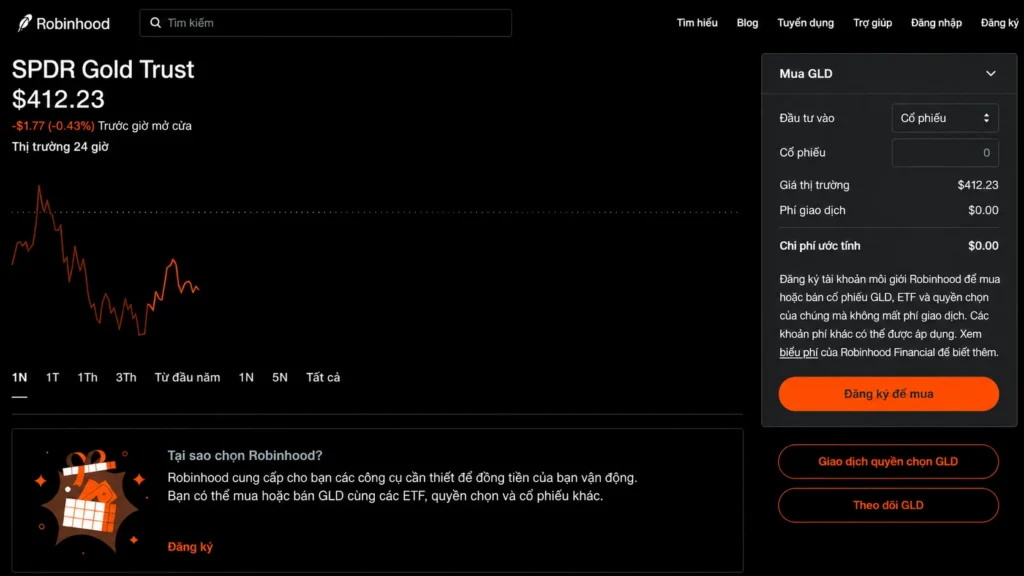Open Trợ giúp help page
This screenshot has width=1024, height=576.
click(x=872, y=23)
